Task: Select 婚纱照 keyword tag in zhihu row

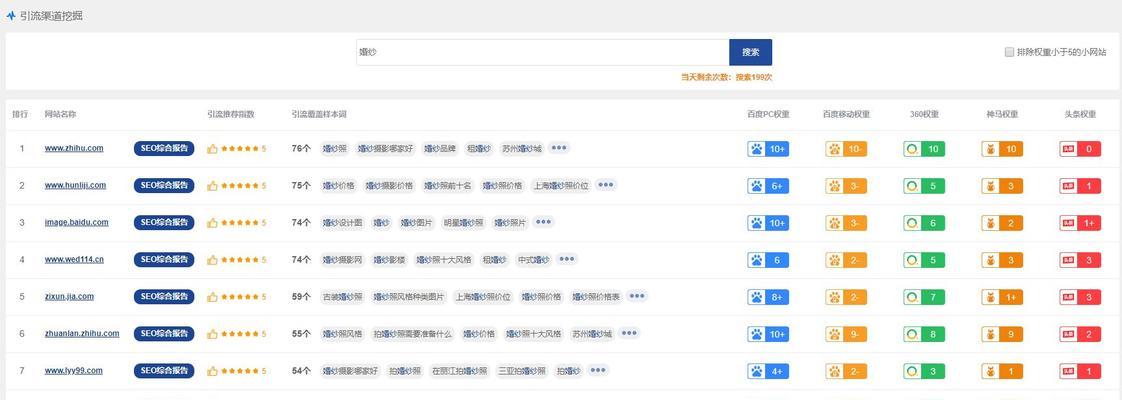Action: 334,149
